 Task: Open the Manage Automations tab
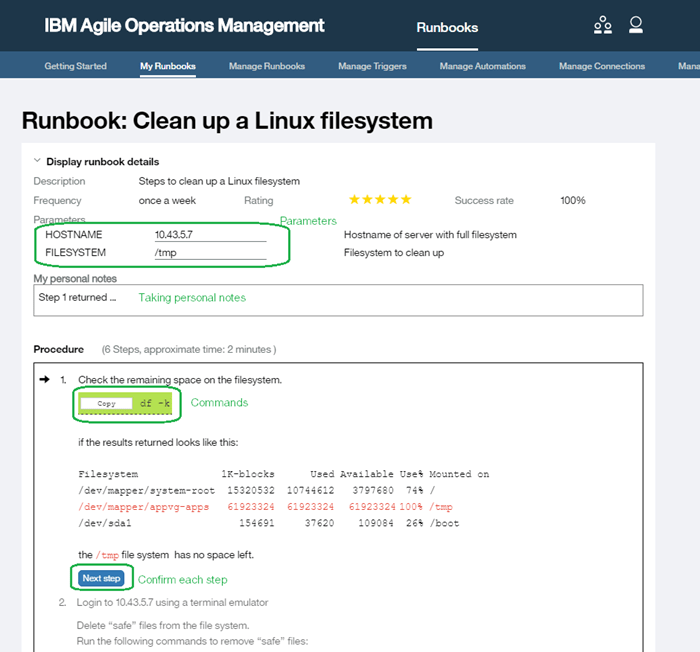tap(483, 66)
